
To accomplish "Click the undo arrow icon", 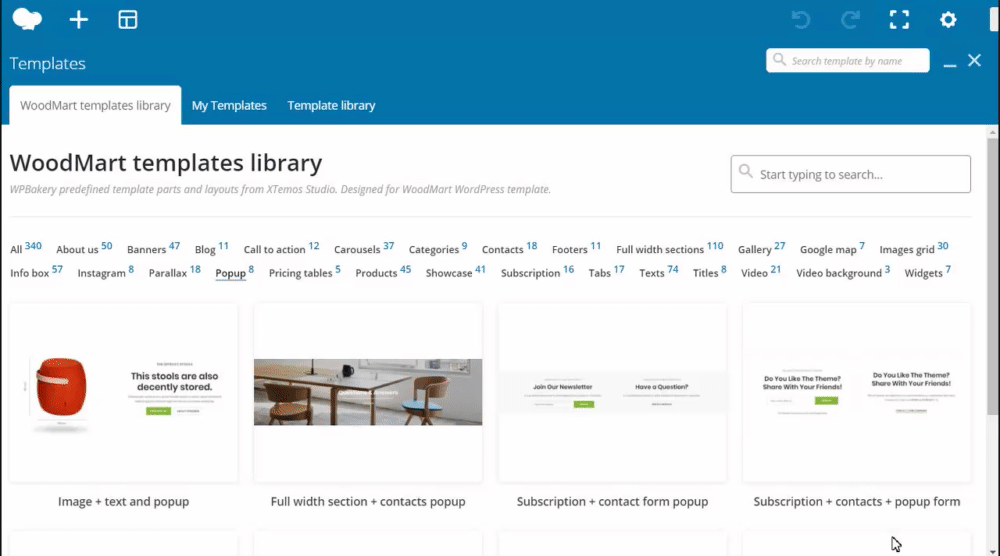I will pos(801,20).
